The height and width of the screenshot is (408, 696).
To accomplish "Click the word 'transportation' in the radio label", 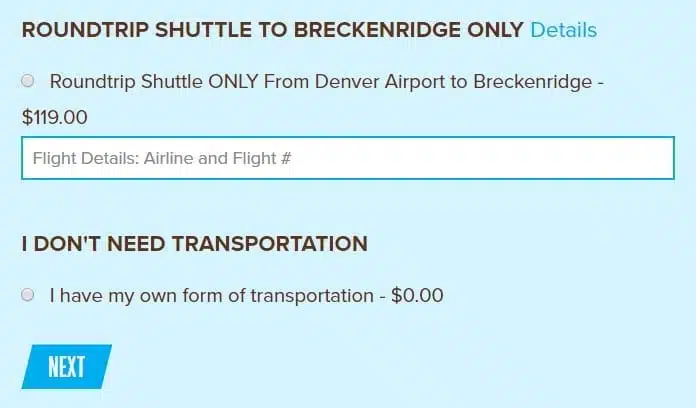I will point(310,295).
